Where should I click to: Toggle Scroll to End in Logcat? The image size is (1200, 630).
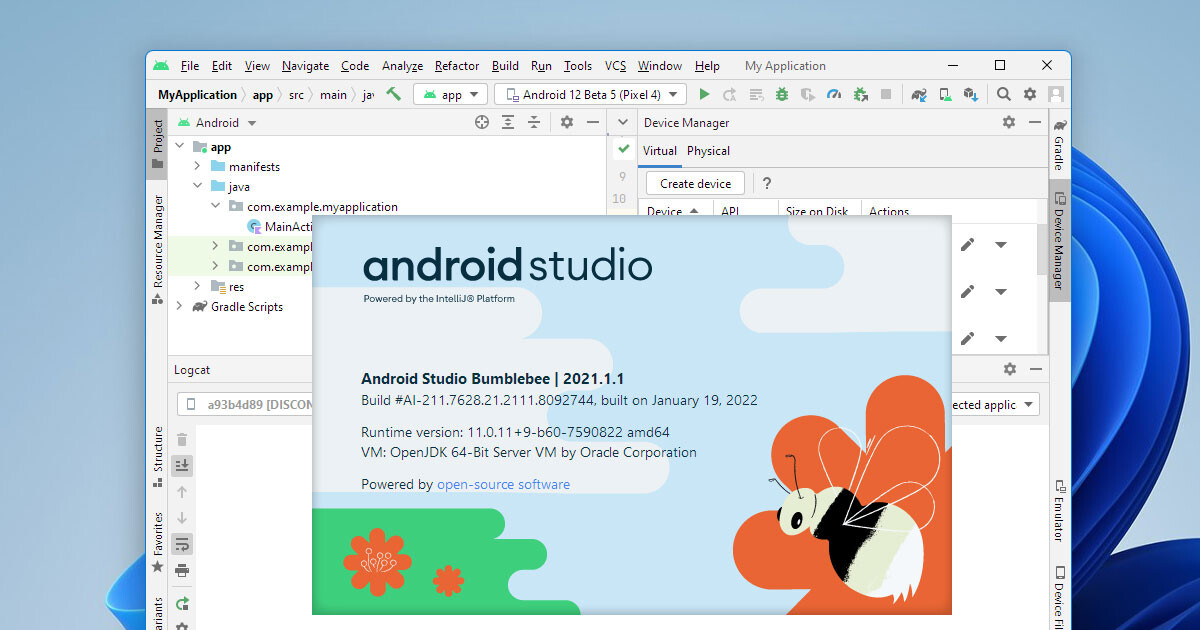point(182,466)
